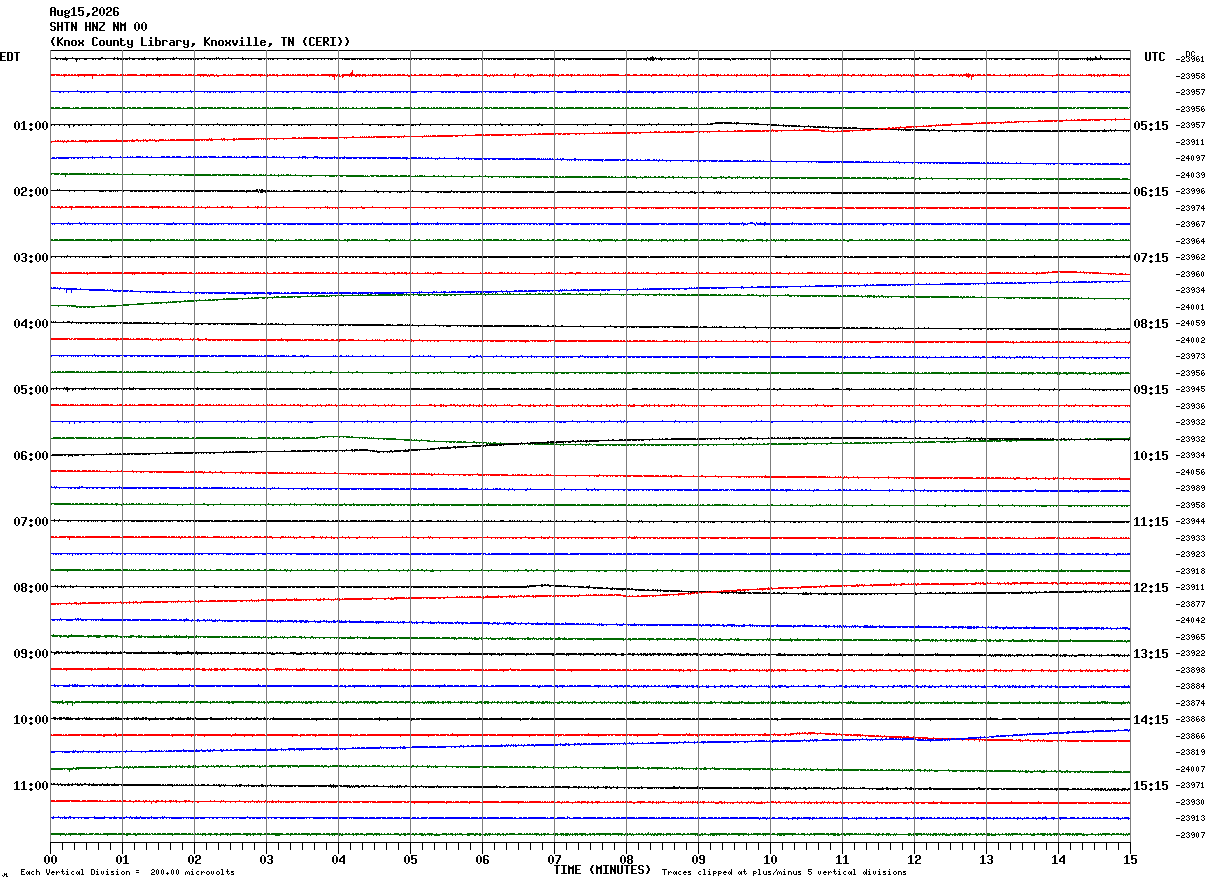1210x886 pixels.
Task: Select the 09 minute tick on time axis
Action: (698, 859)
